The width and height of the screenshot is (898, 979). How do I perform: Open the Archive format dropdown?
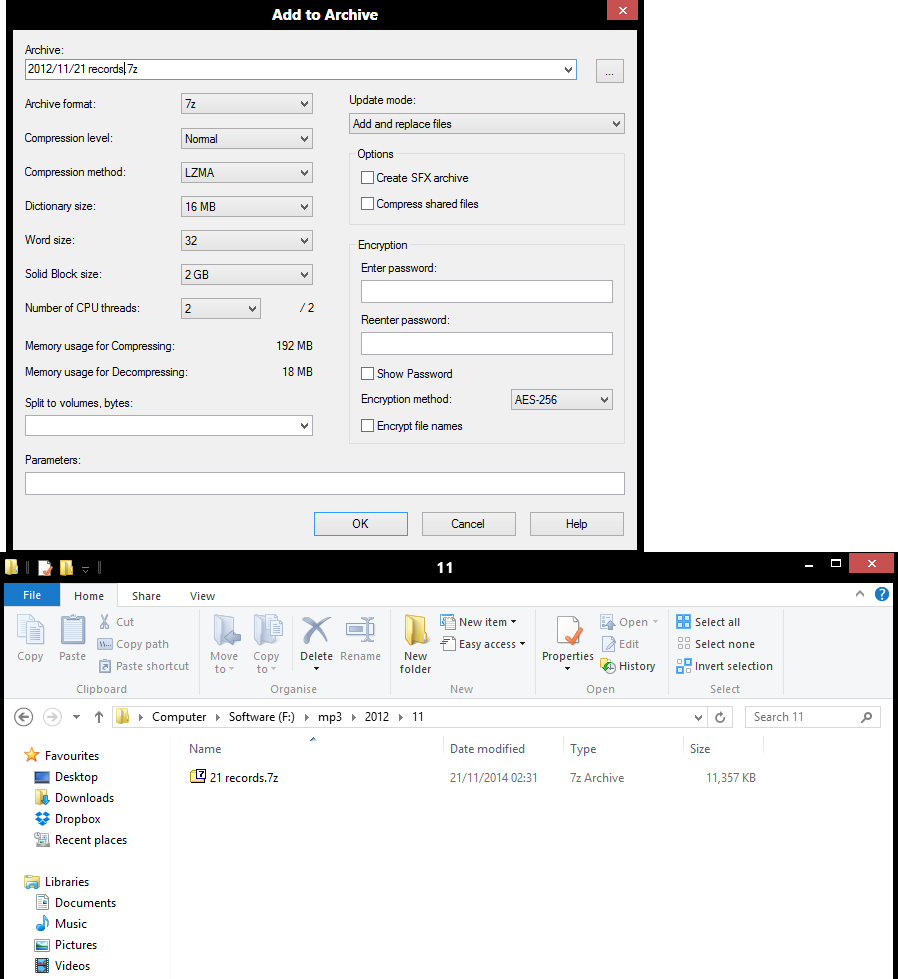(x=247, y=104)
